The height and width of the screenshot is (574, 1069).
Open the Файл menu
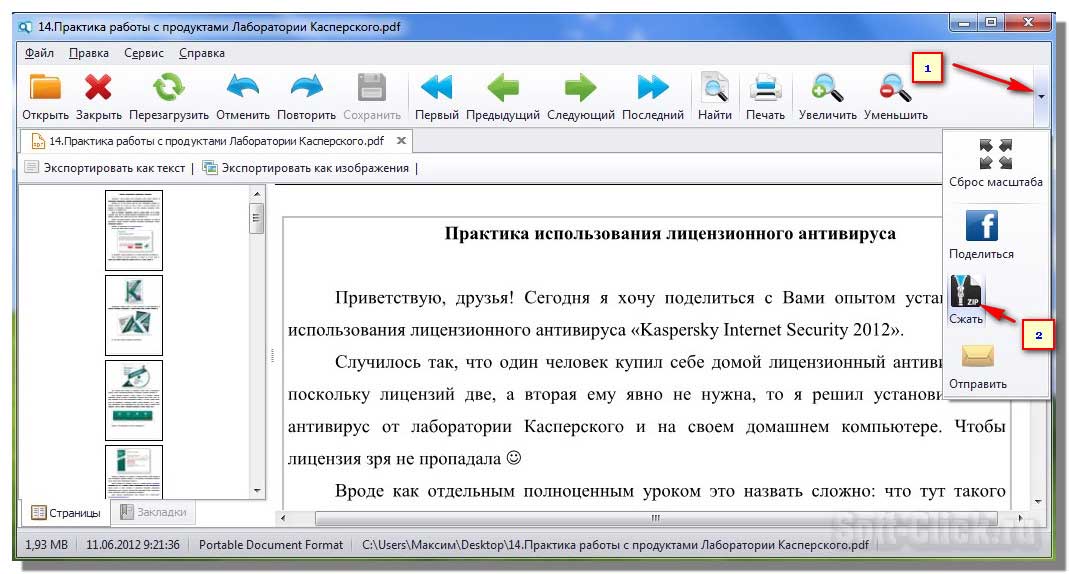click(40, 53)
